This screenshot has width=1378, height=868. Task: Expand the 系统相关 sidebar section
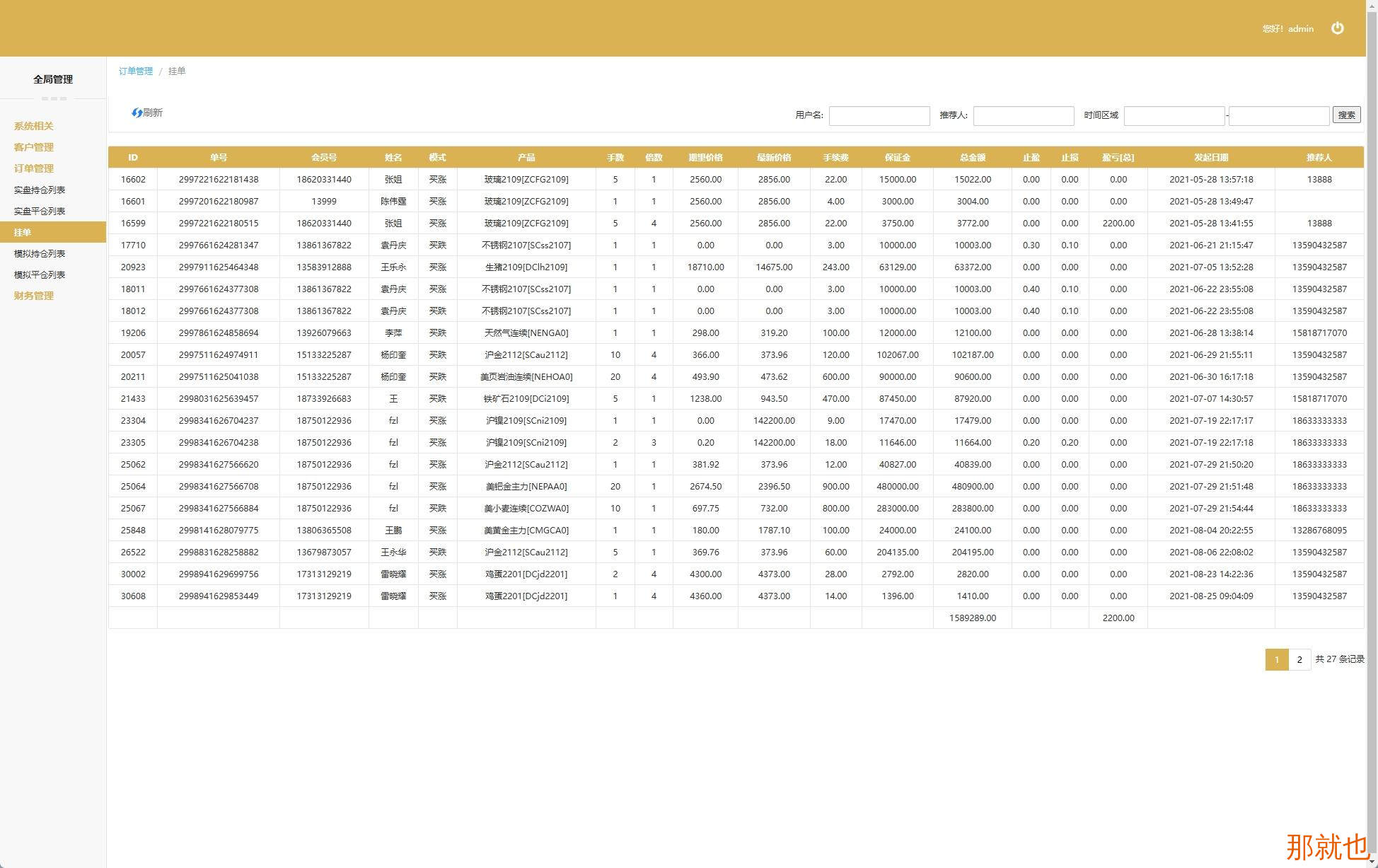(33, 126)
